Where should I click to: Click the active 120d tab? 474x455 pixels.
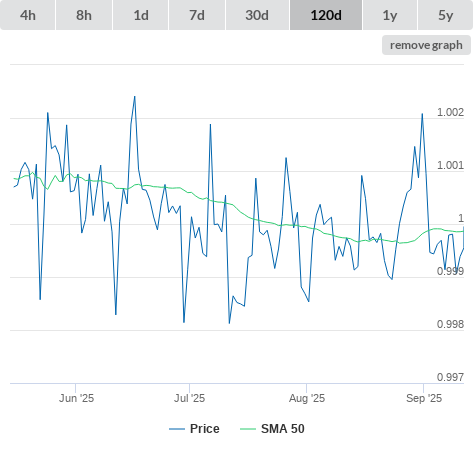pos(326,15)
